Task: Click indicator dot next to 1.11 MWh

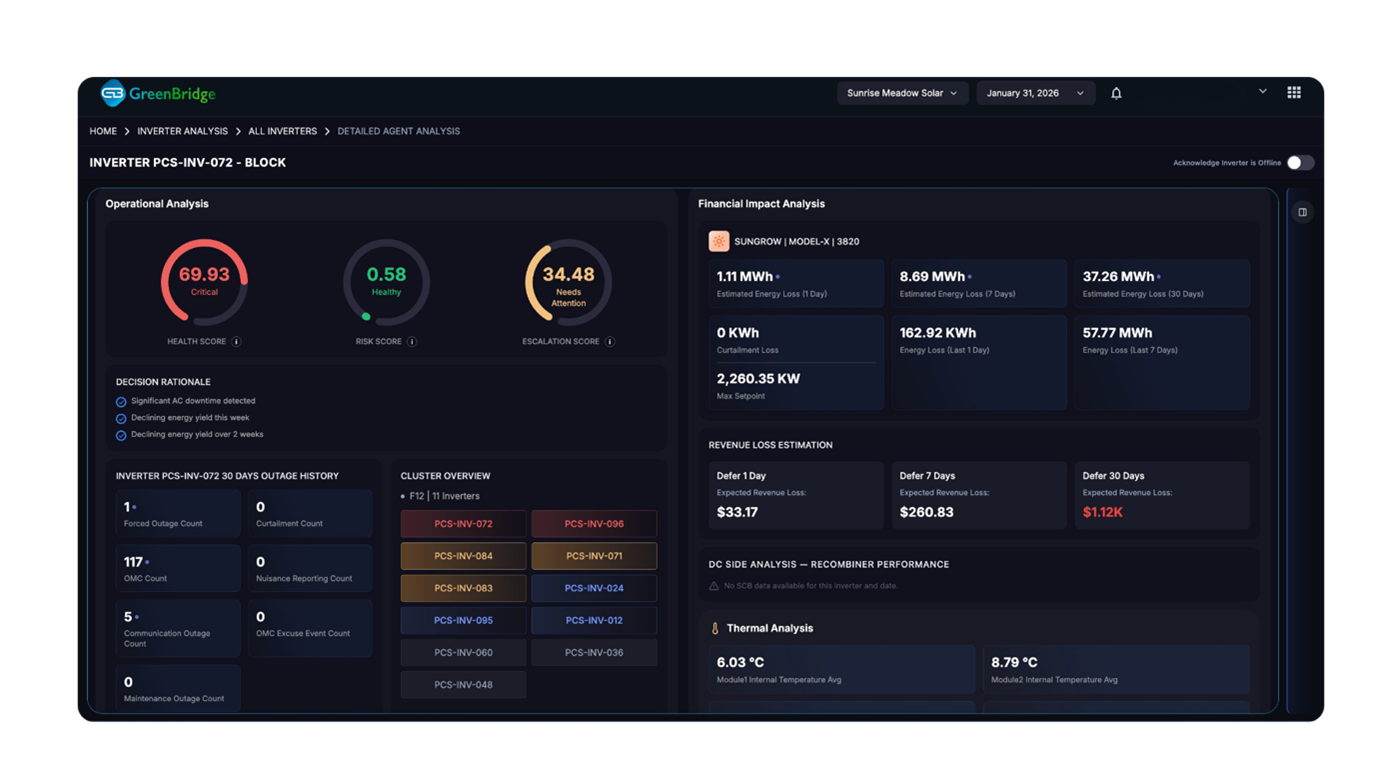Action: coord(778,277)
